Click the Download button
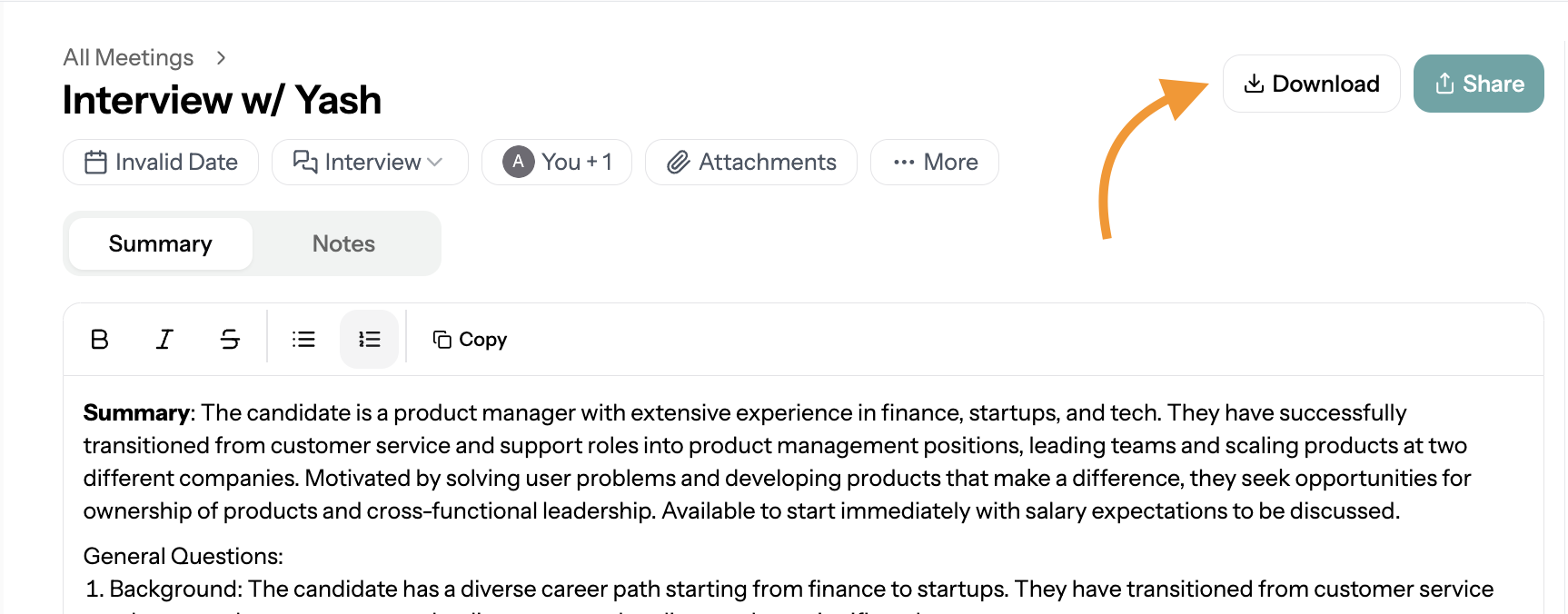Image resolution: width=1568 pixels, height=614 pixels. (1311, 84)
